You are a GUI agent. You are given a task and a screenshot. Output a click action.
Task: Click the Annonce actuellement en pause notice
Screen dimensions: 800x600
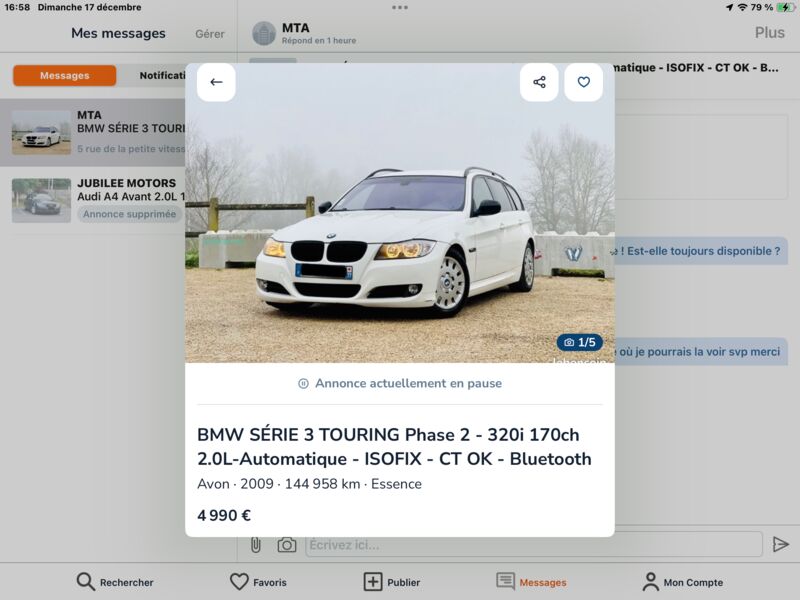pos(400,383)
